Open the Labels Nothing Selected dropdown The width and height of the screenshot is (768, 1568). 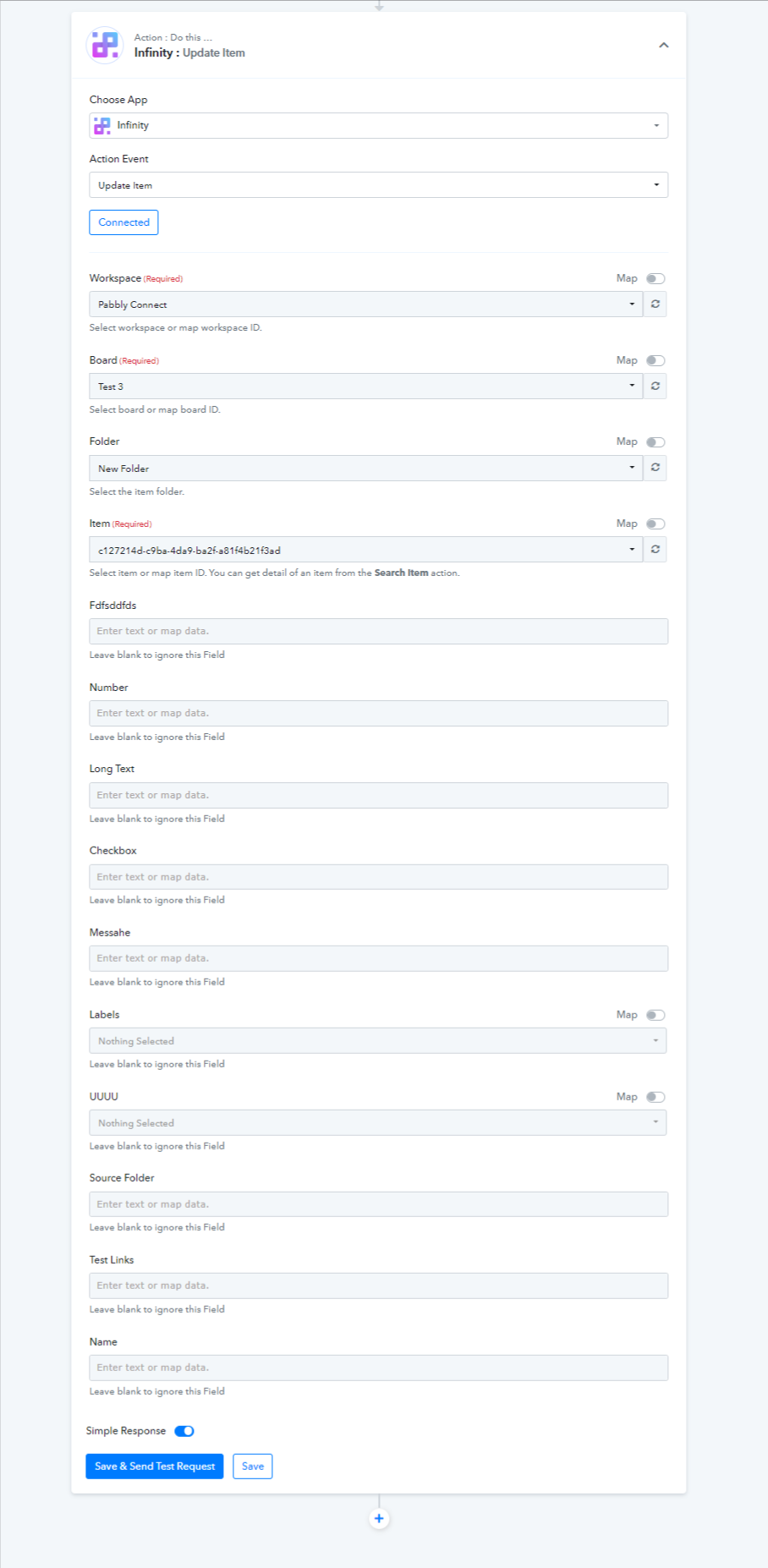coord(378,1040)
